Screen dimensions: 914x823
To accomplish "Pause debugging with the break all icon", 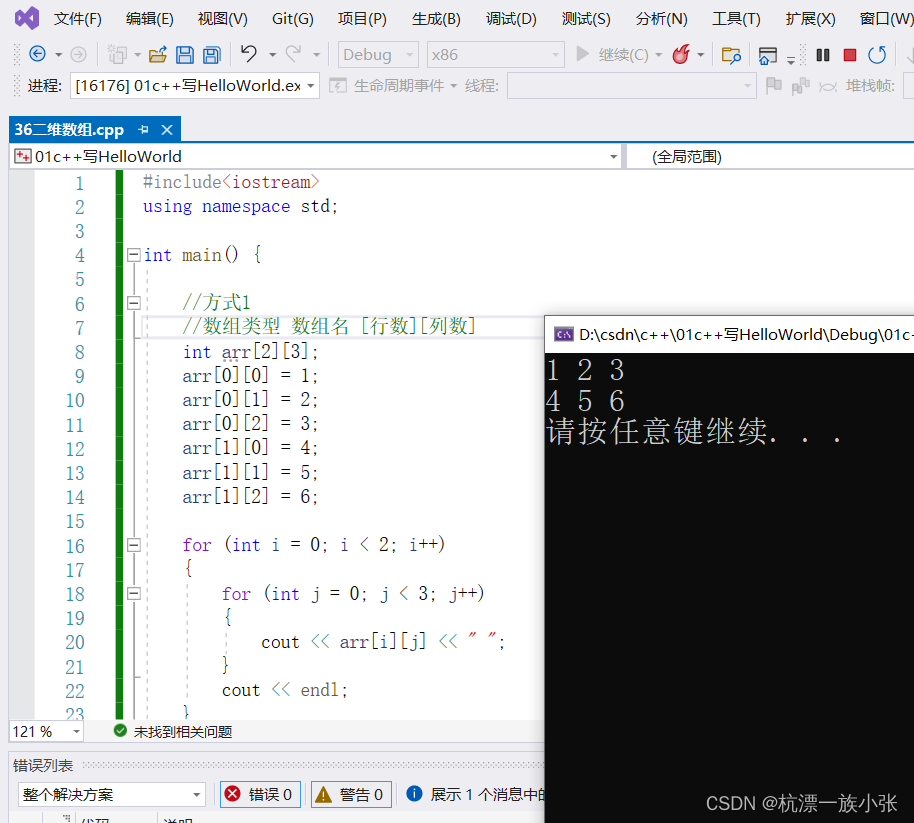I will [822, 55].
